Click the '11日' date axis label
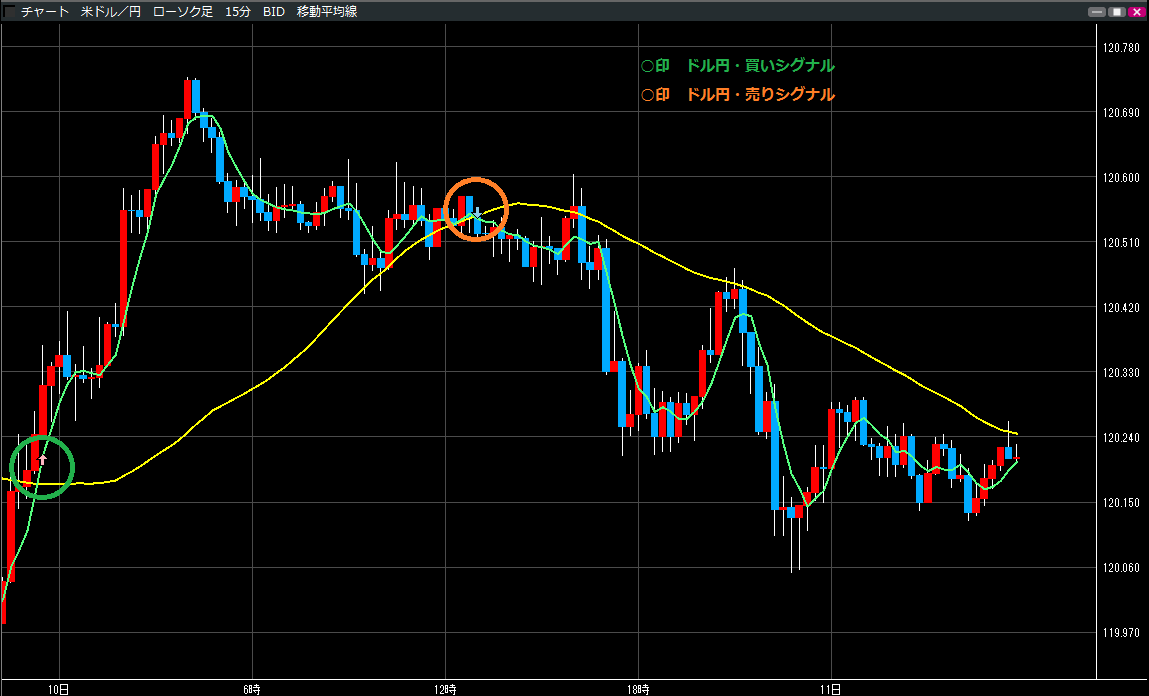Screen dimensions: 1149x696 point(830,689)
